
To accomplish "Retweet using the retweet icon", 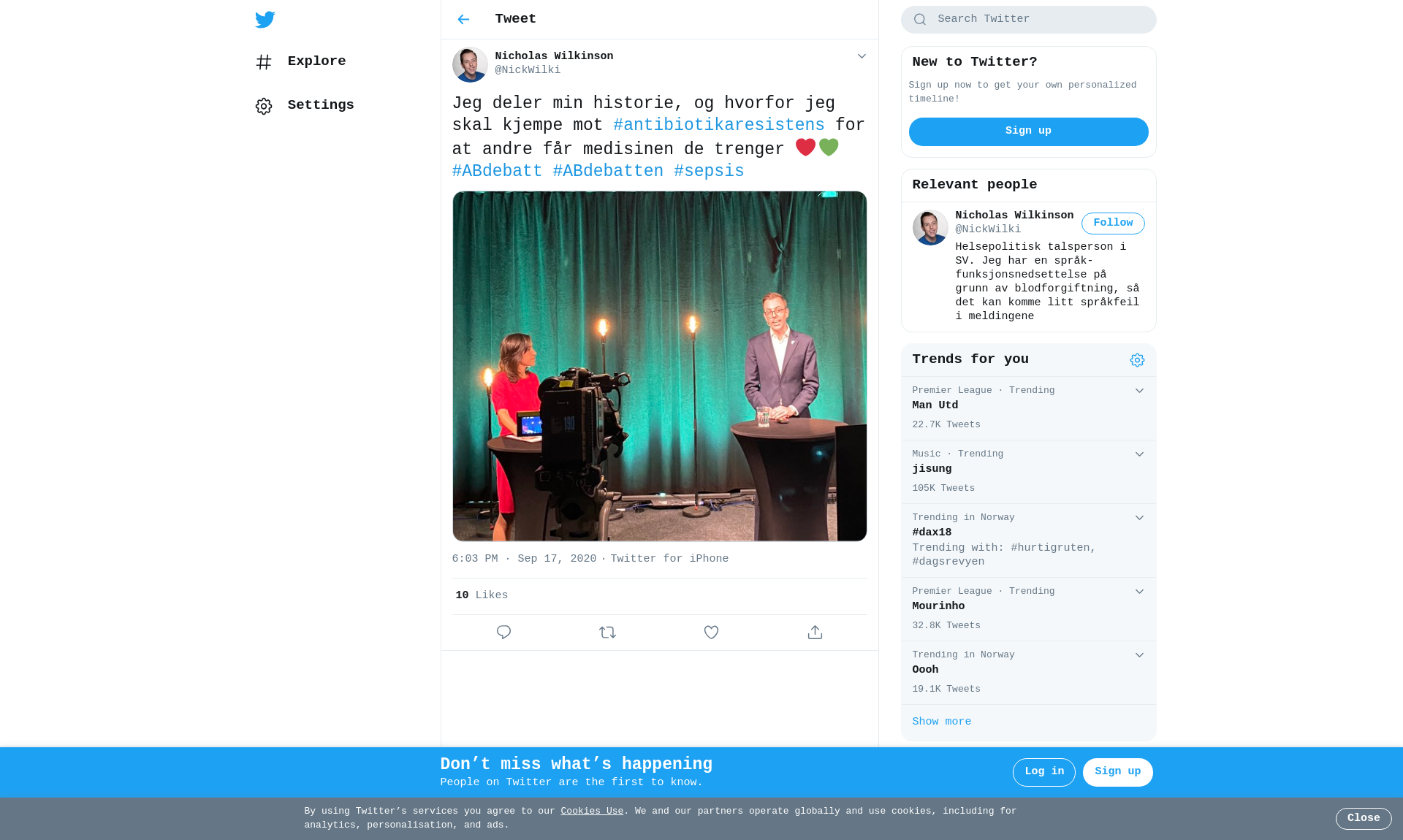I will (x=607, y=633).
